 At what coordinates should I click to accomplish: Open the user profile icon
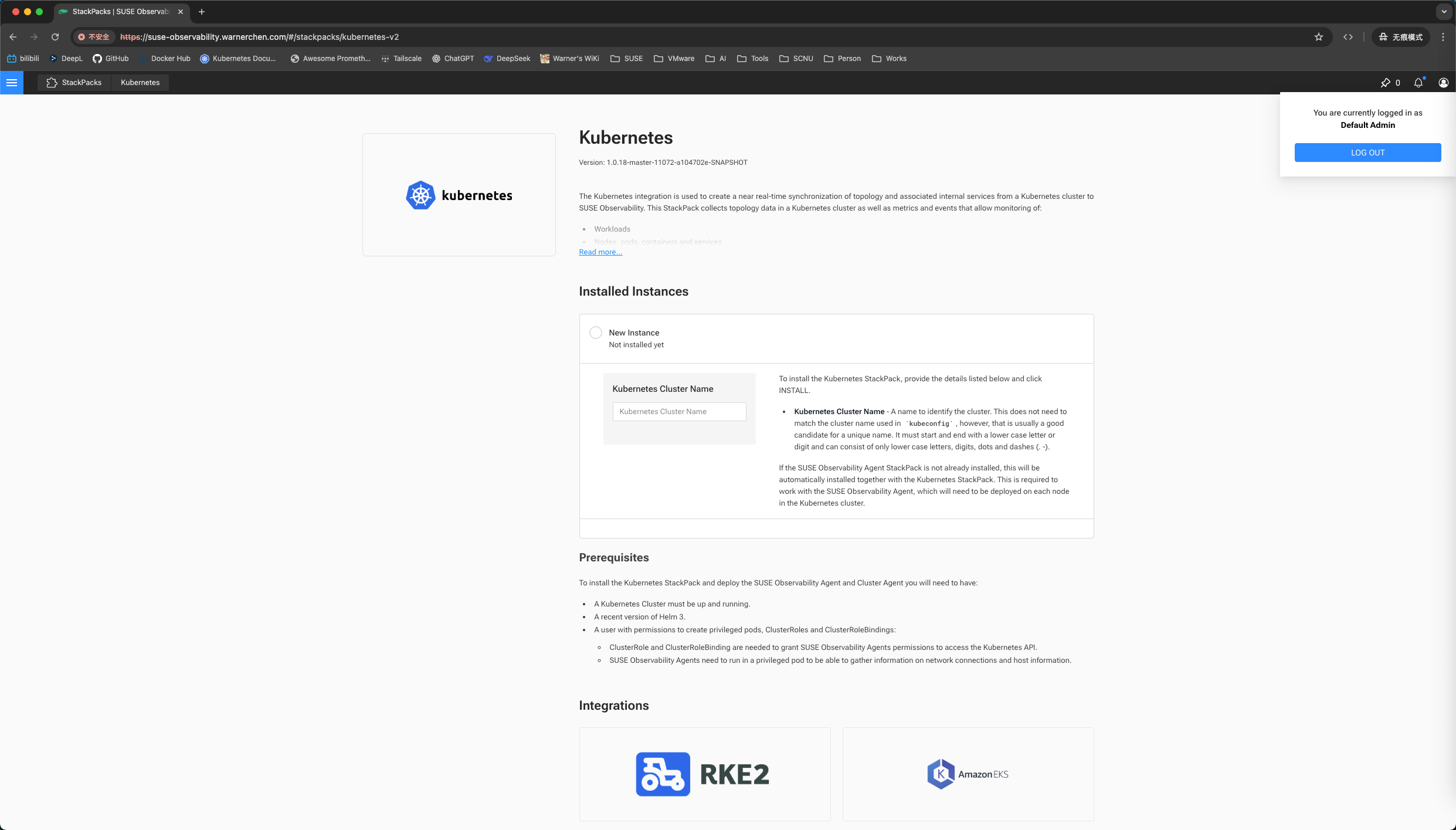pyautogui.click(x=1443, y=83)
